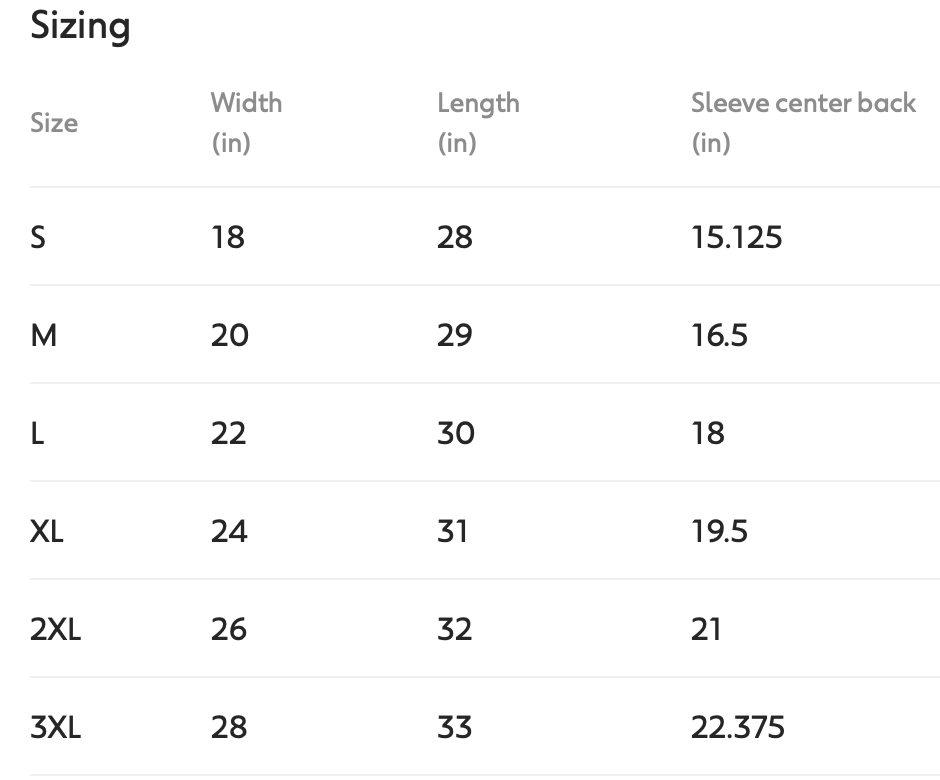Viewport: 940px width, 780px height.
Task: Click sleeve value 16.5 for size M
Action: pyautogui.click(x=719, y=335)
